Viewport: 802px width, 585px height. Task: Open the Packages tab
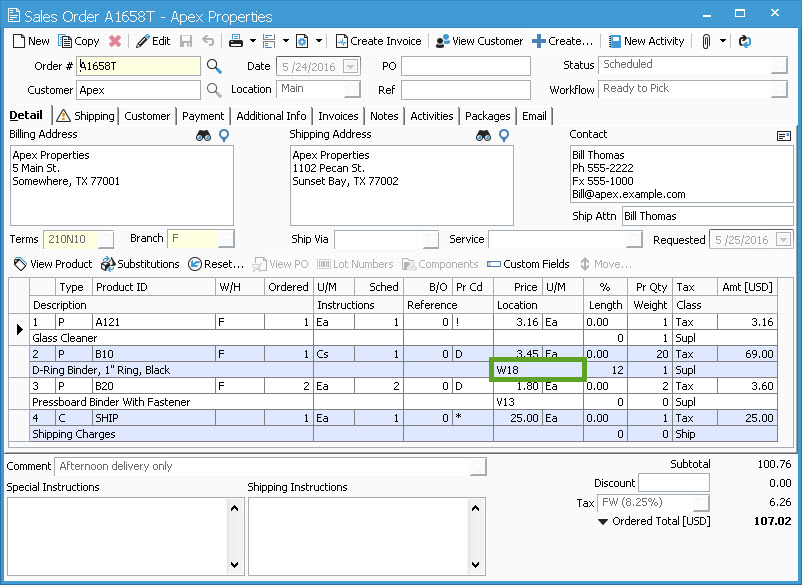(x=487, y=116)
